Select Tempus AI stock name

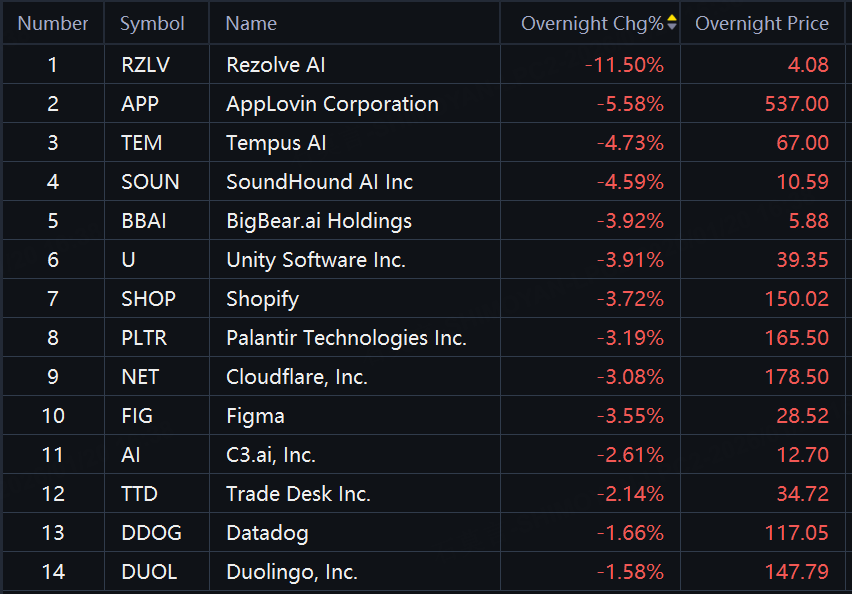[x=276, y=143]
